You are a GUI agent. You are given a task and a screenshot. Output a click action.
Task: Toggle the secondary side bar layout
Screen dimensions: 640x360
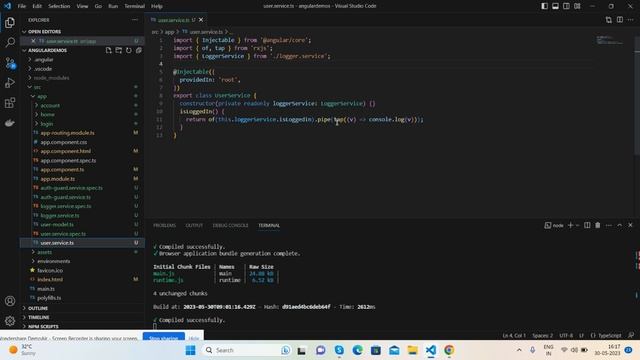[x=567, y=6]
